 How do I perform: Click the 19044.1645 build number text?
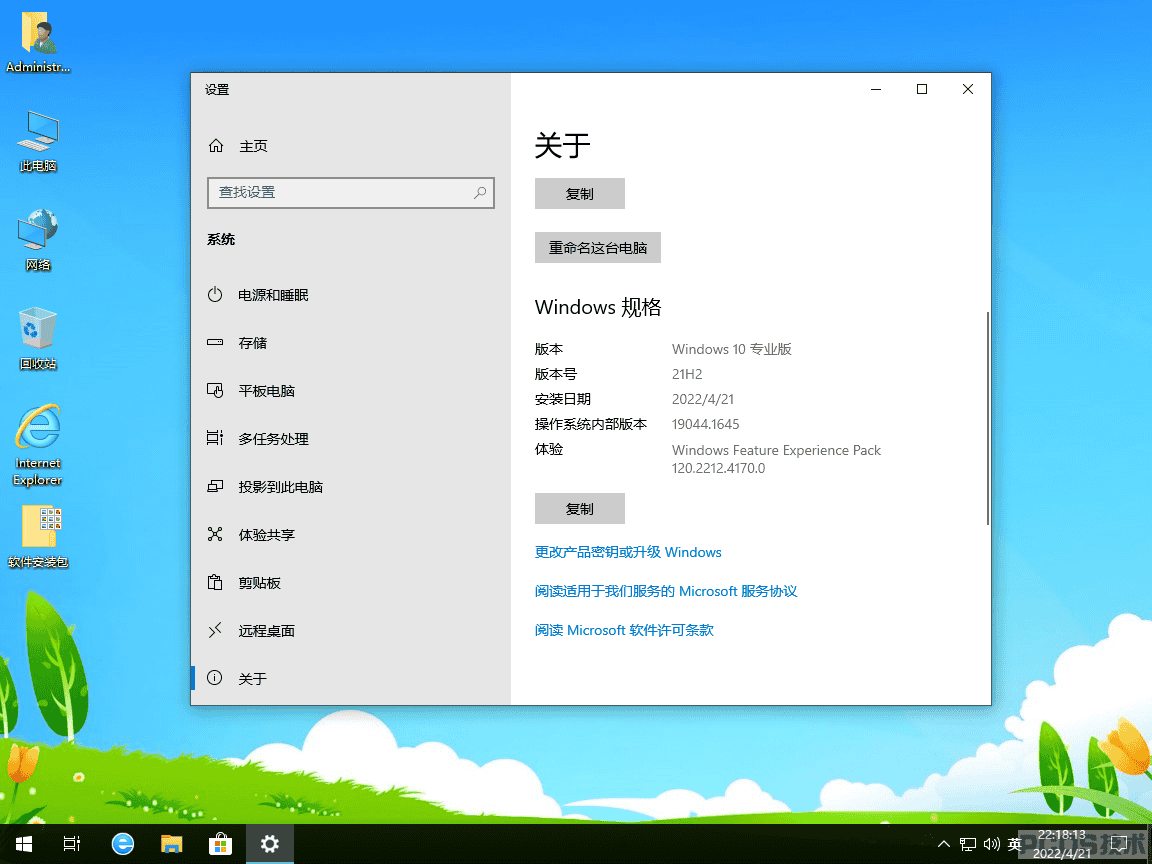point(705,424)
